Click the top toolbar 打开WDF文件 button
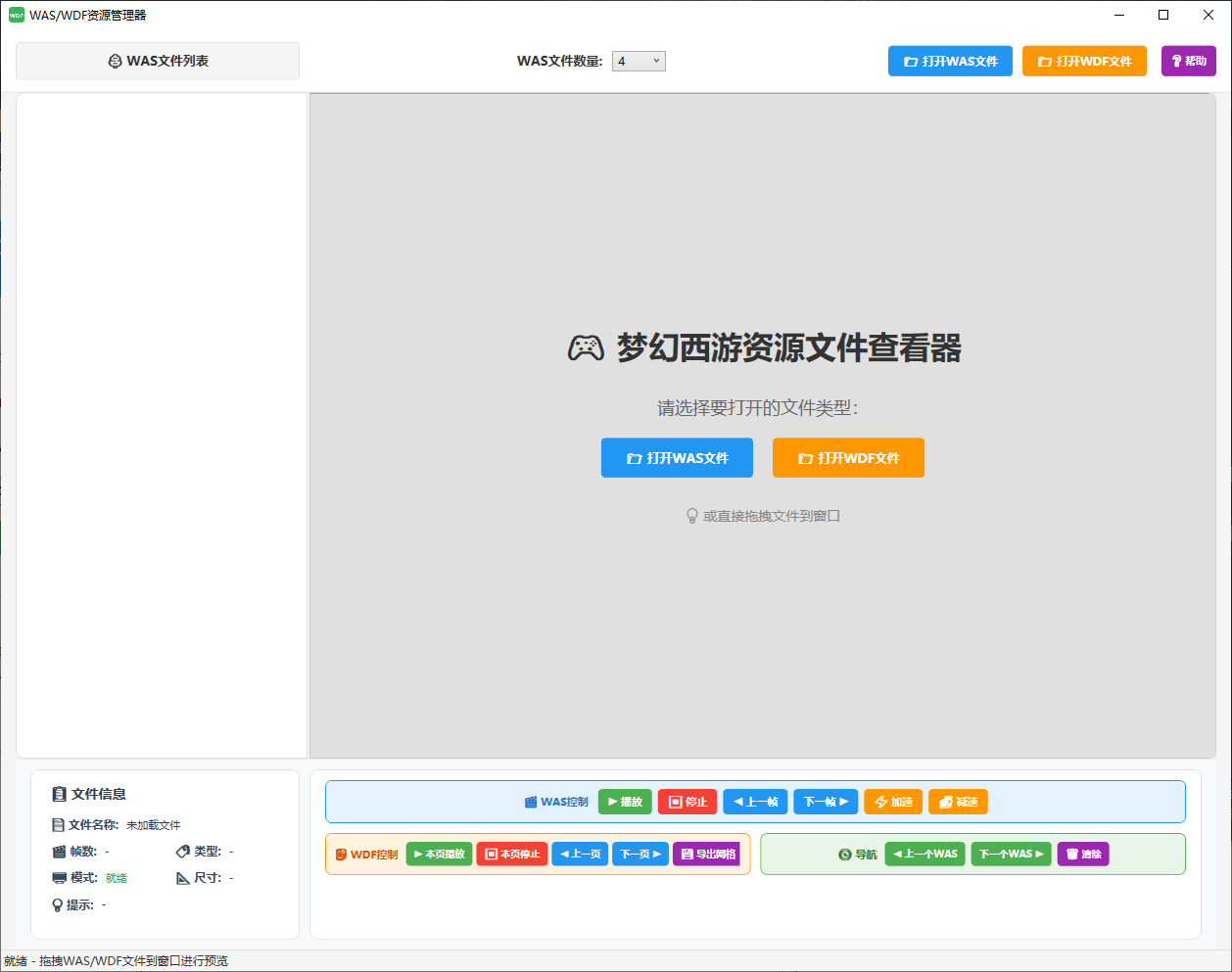Screen dimensions: 1232x972 [1084, 61]
